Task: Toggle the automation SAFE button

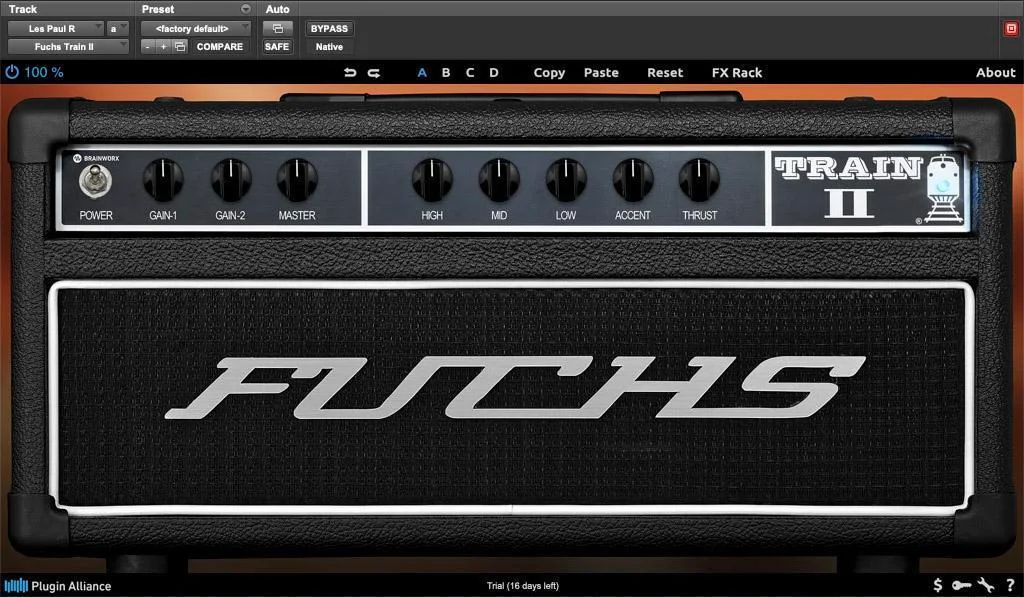Action: [x=277, y=46]
